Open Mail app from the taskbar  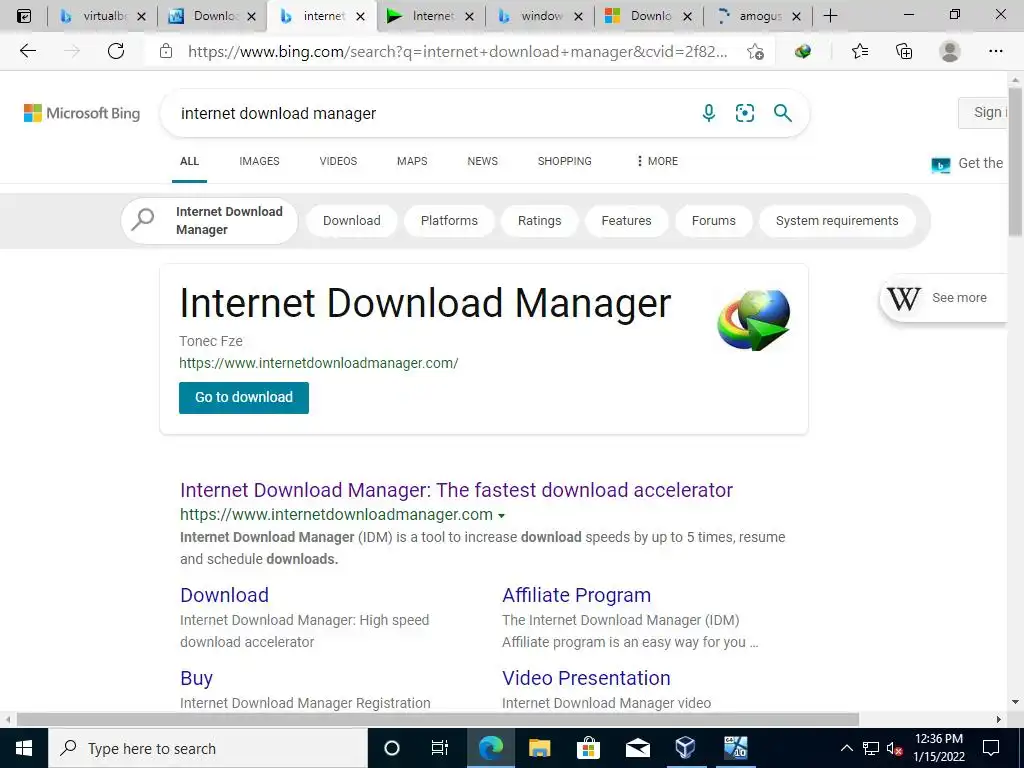tap(637, 748)
